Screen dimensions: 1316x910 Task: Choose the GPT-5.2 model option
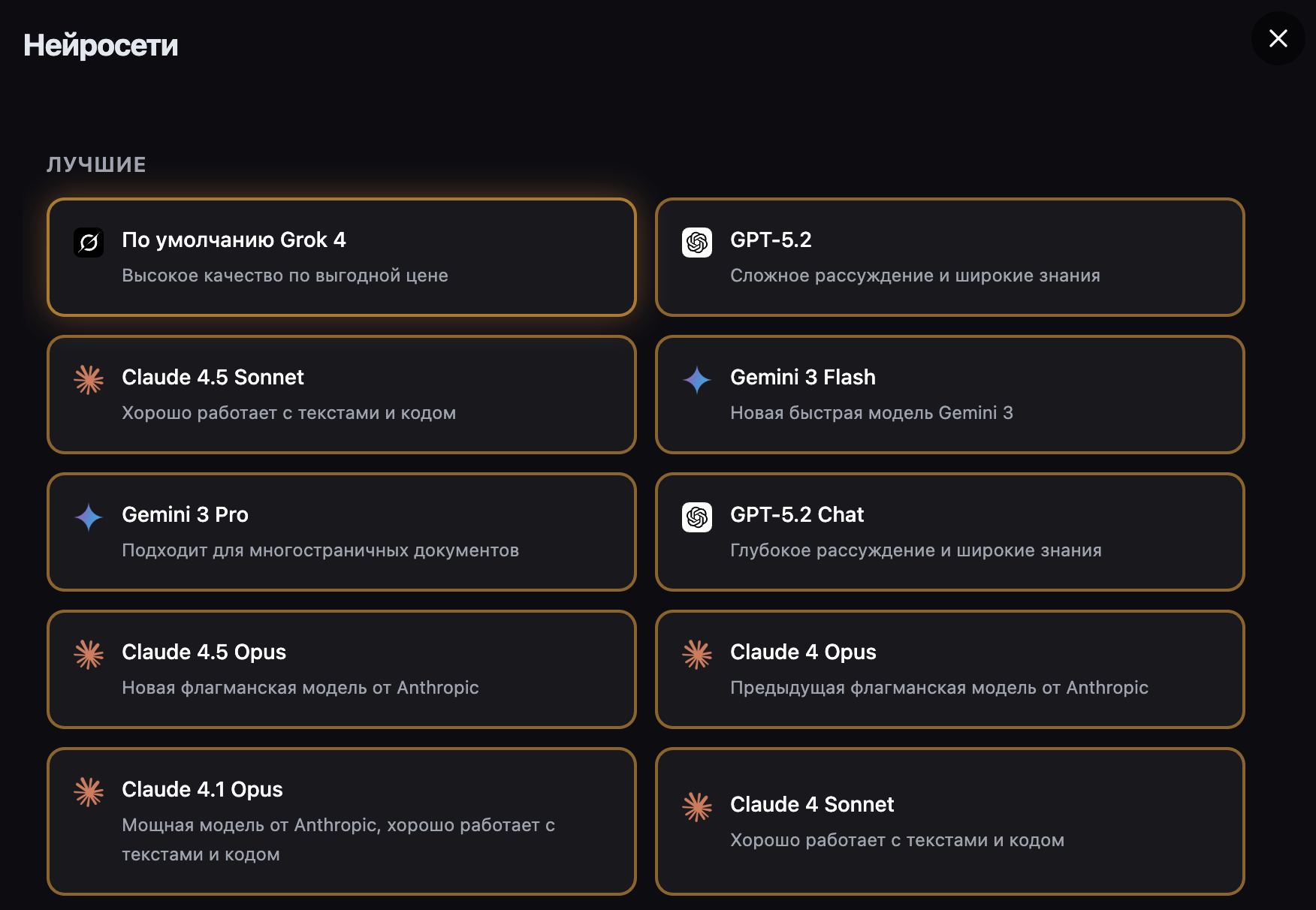click(x=950, y=257)
